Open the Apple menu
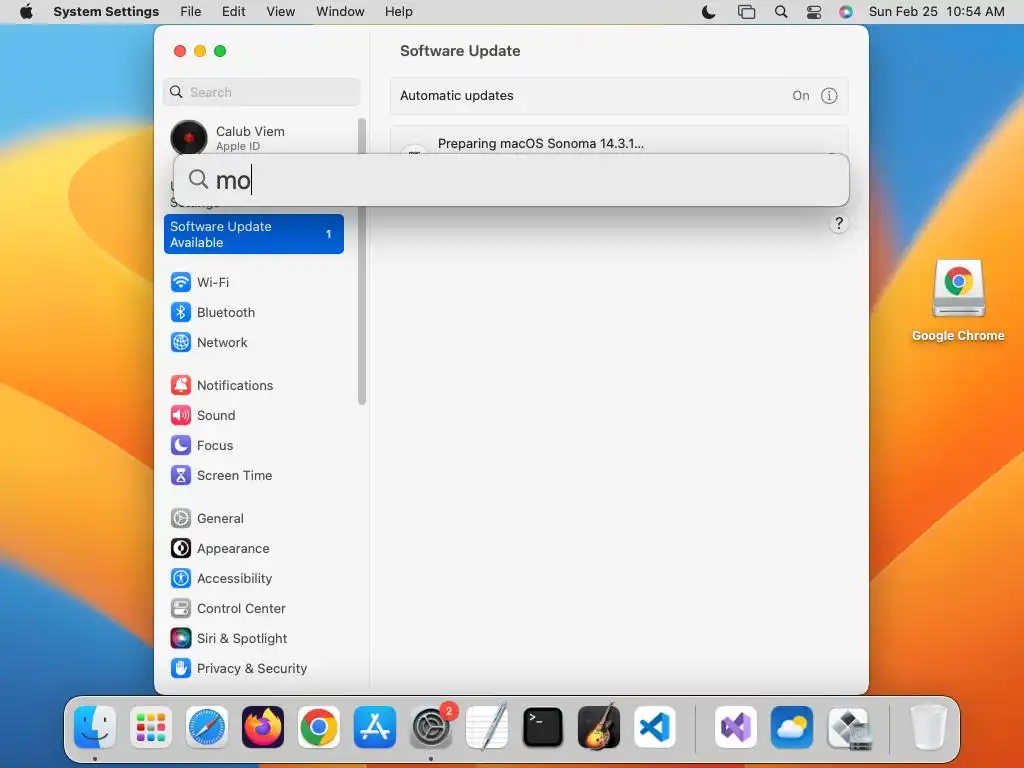 pyautogui.click(x=26, y=12)
